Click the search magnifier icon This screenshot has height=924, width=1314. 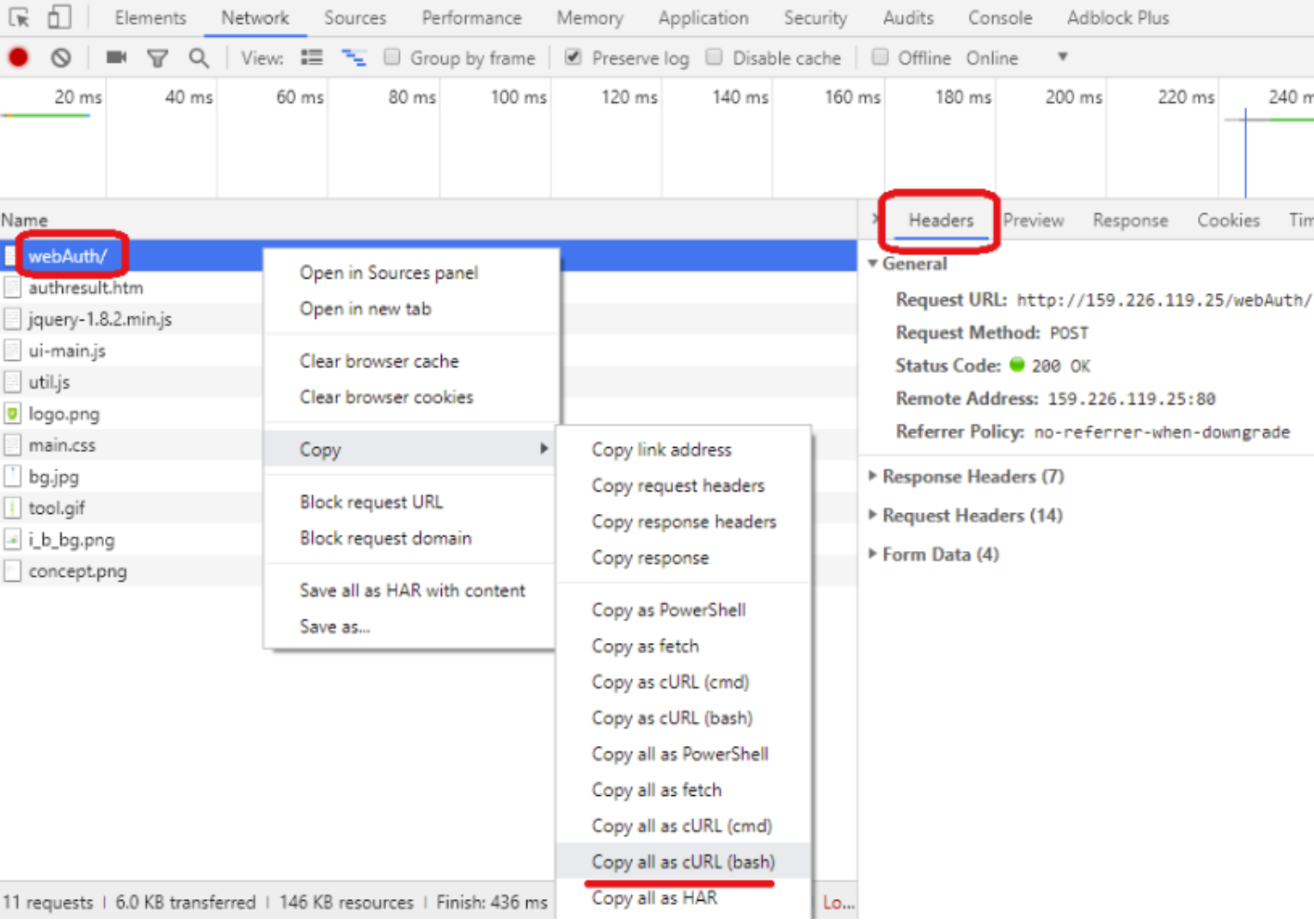(x=199, y=58)
